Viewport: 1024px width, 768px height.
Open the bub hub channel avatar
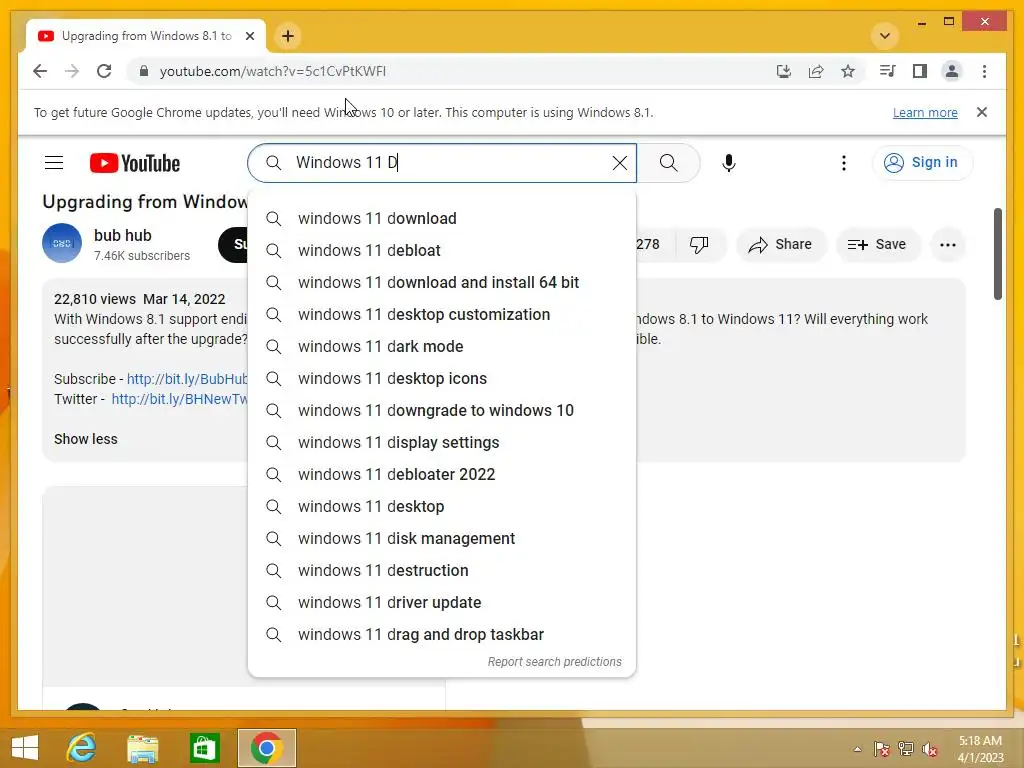pos(62,243)
